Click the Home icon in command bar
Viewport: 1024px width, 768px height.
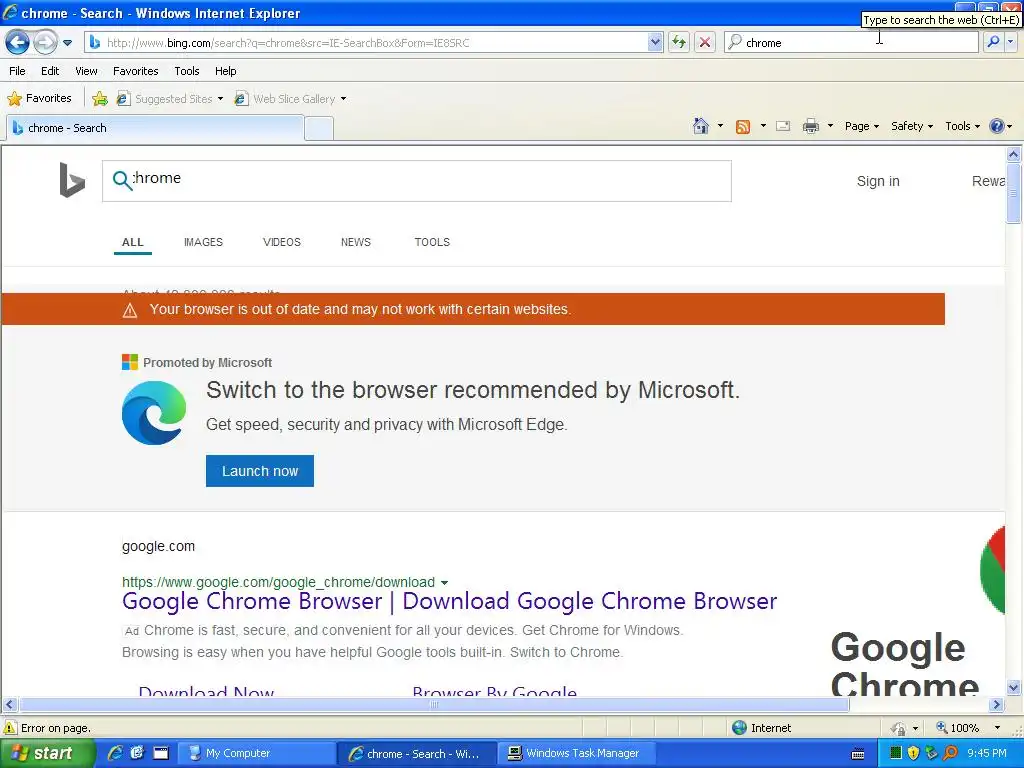(x=701, y=126)
